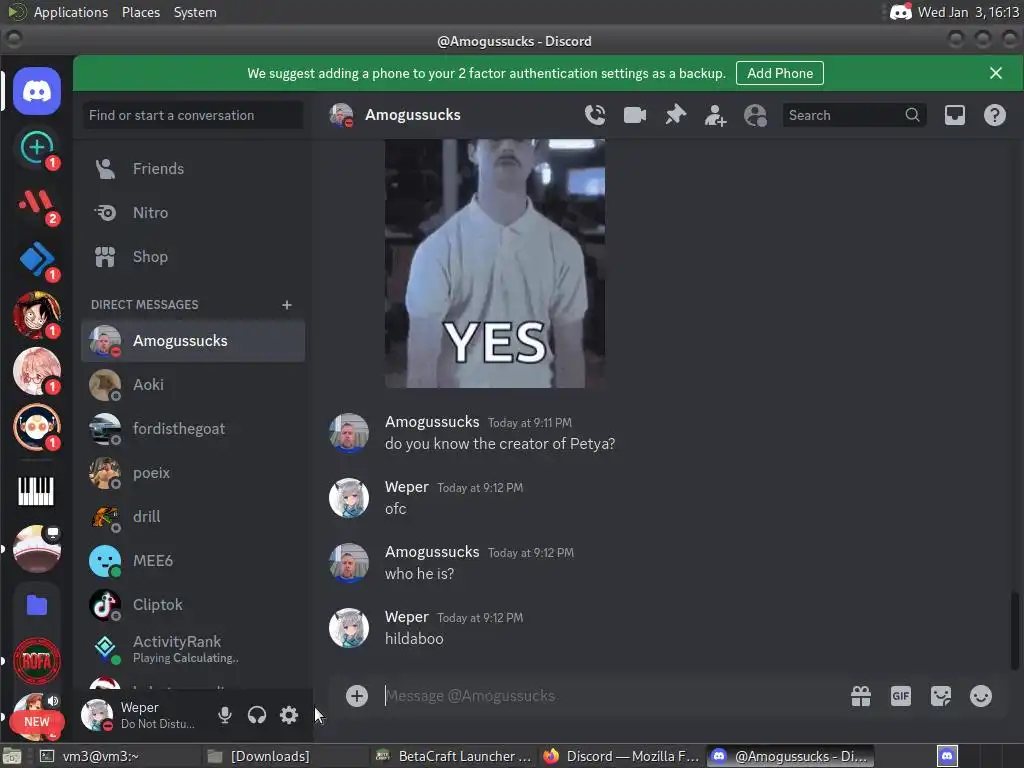Open the Places menu

click(140, 12)
